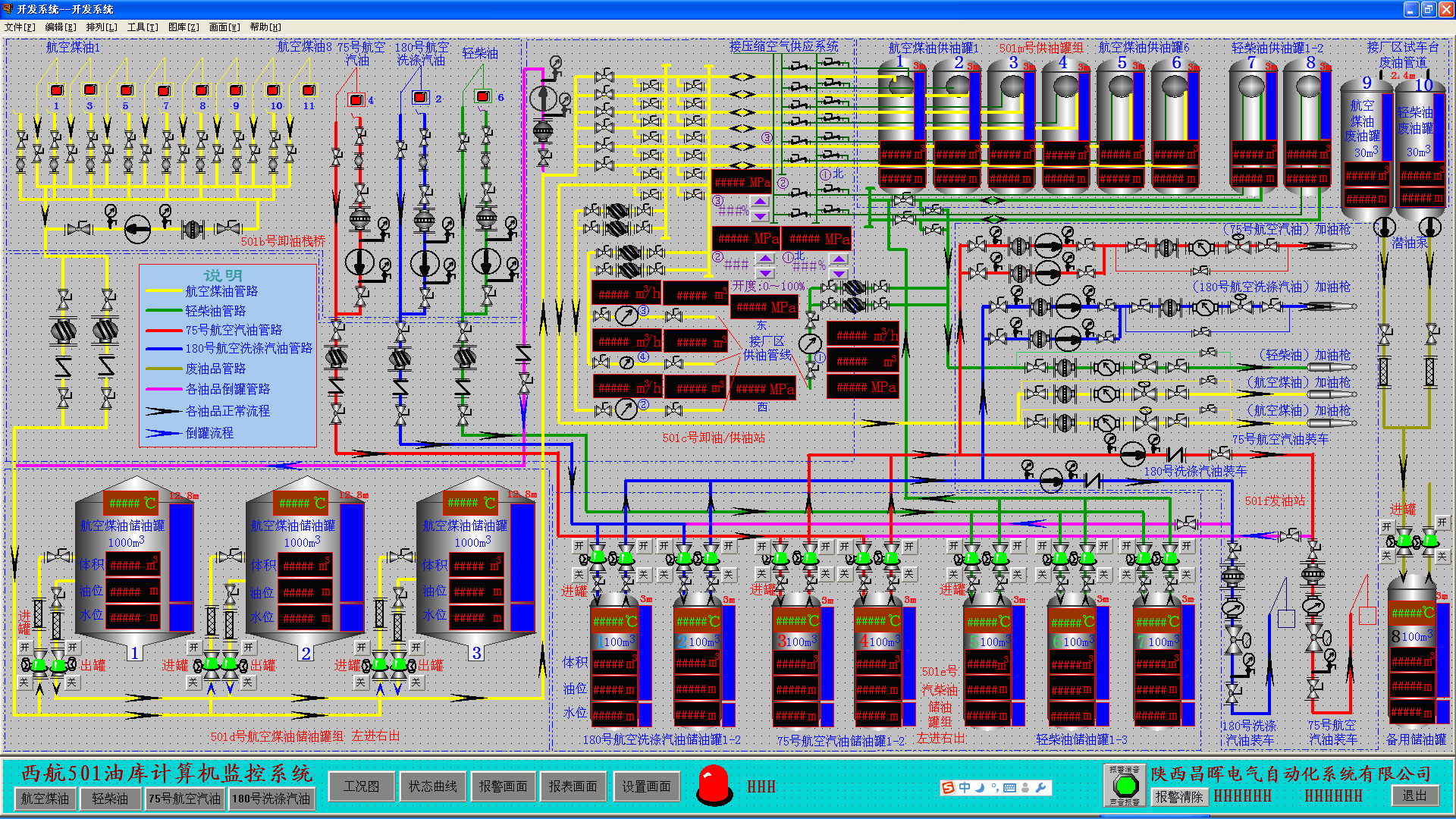Click red indicator number 1 under 航空煤油1

tap(56, 91)
